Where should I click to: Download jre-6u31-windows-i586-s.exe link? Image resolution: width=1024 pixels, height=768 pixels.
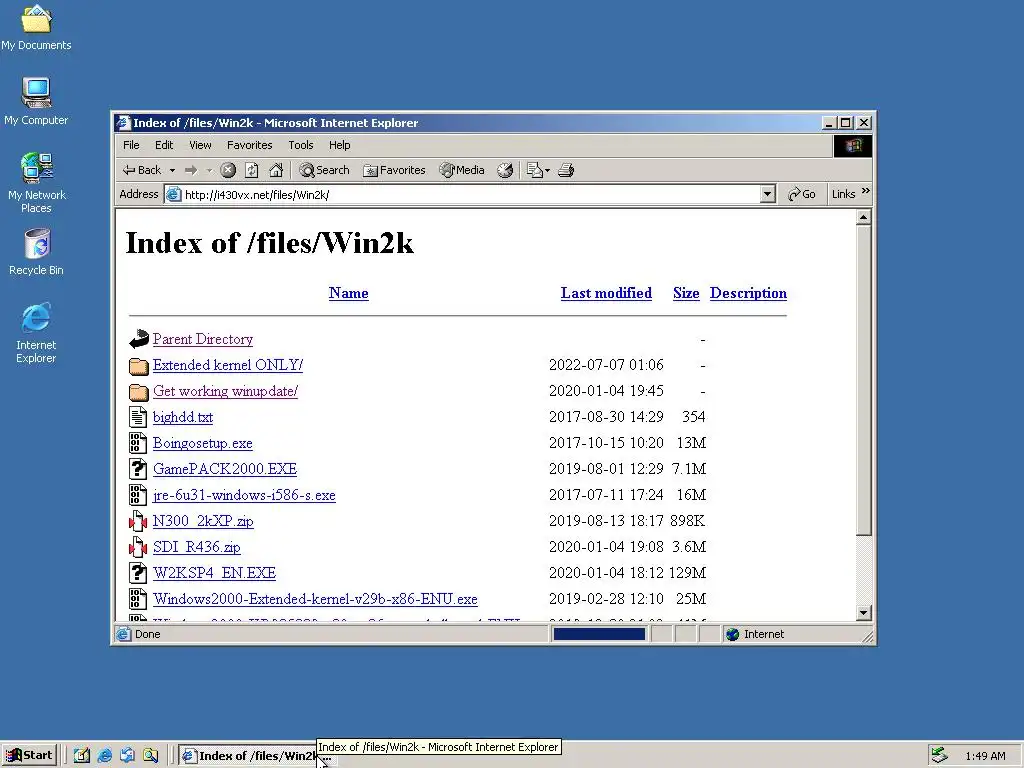tap(244, 495)
